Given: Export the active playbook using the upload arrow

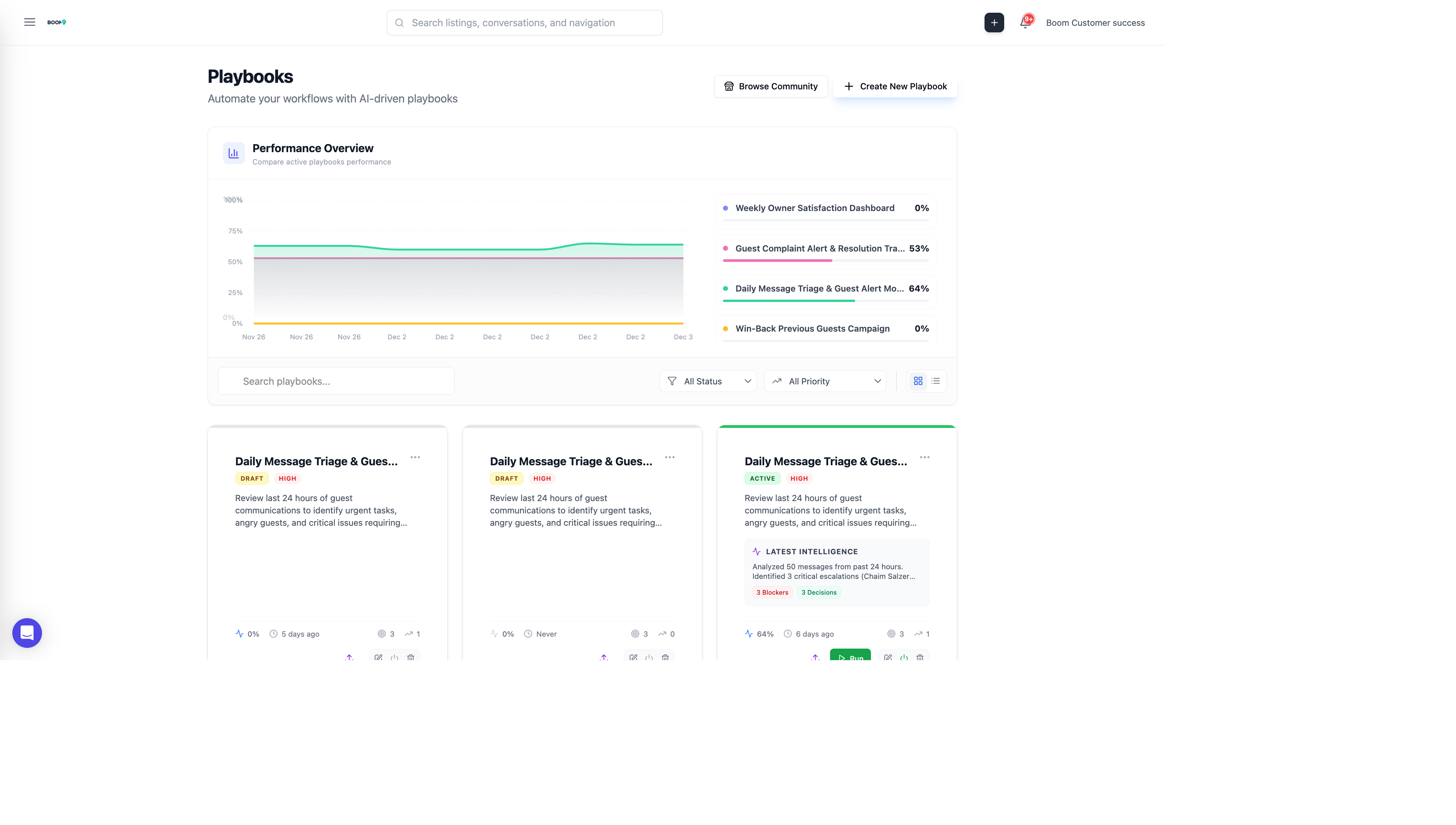Looking at the screenshot, I should point(816,657).
